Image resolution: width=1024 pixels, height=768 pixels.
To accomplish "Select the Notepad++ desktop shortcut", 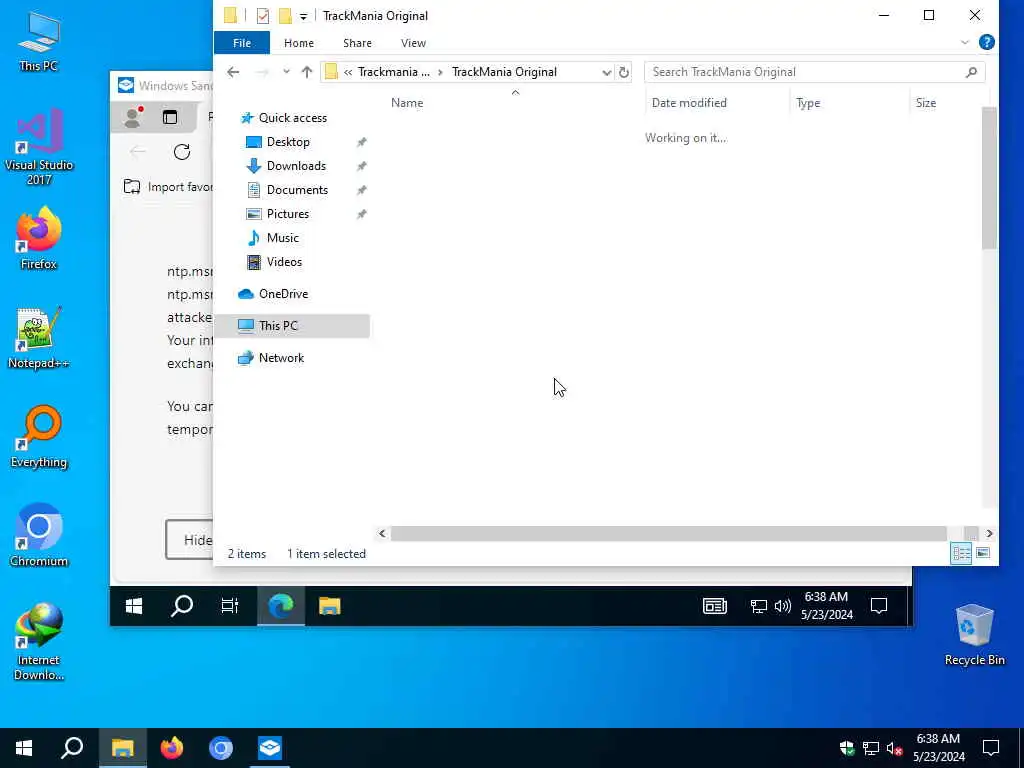I will 39,338.
